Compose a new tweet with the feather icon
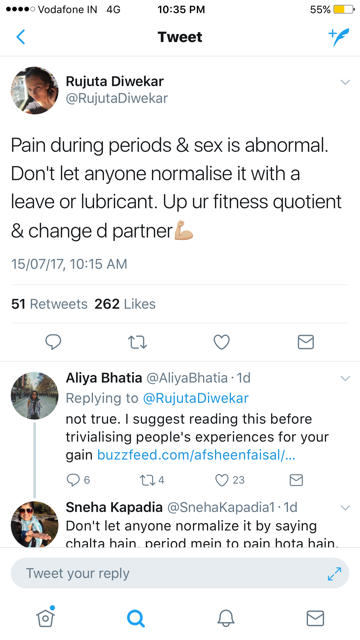The image size is (360, 640). pos(339,37)
